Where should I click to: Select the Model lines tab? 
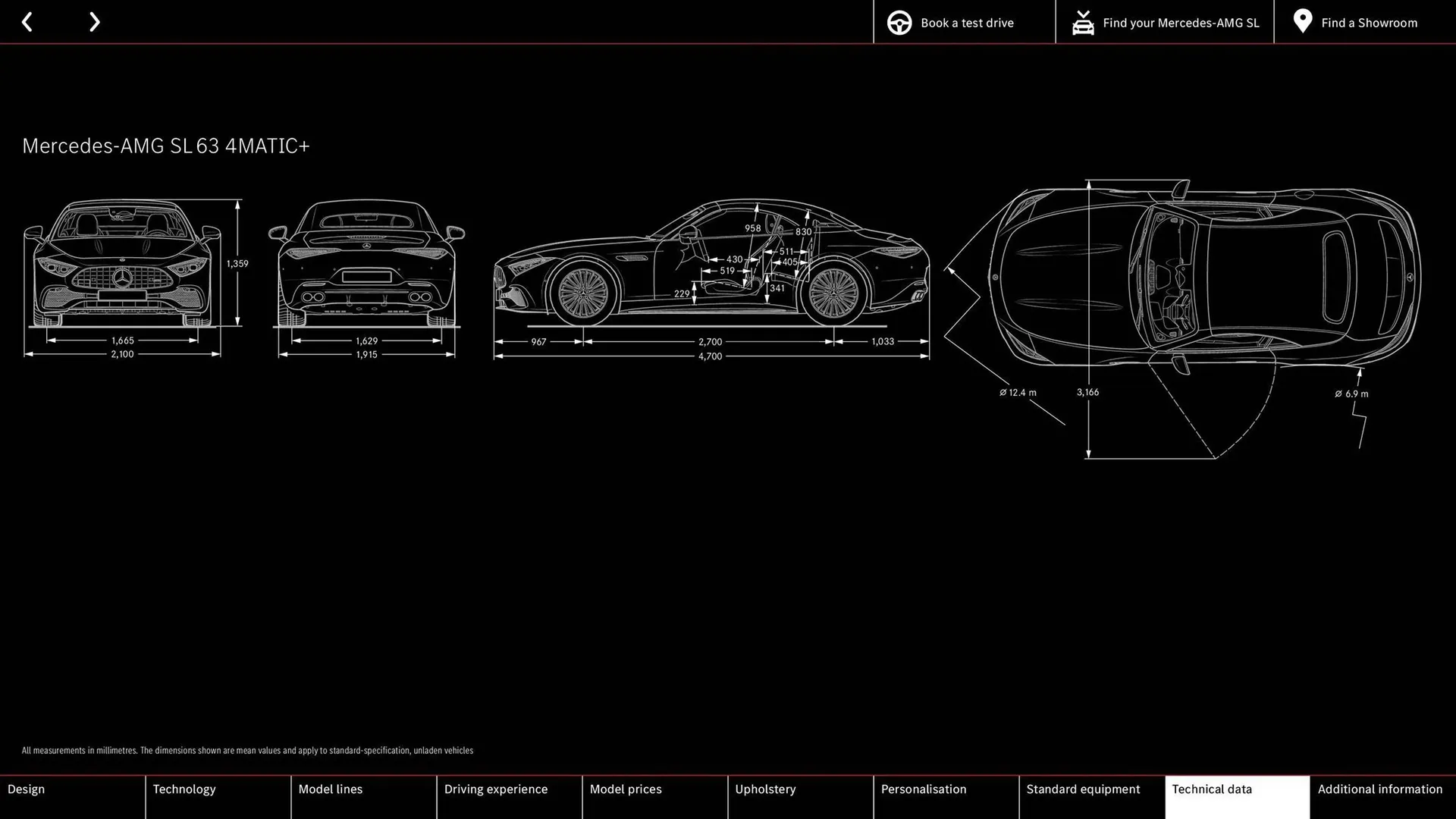click(x=362, y=796)
